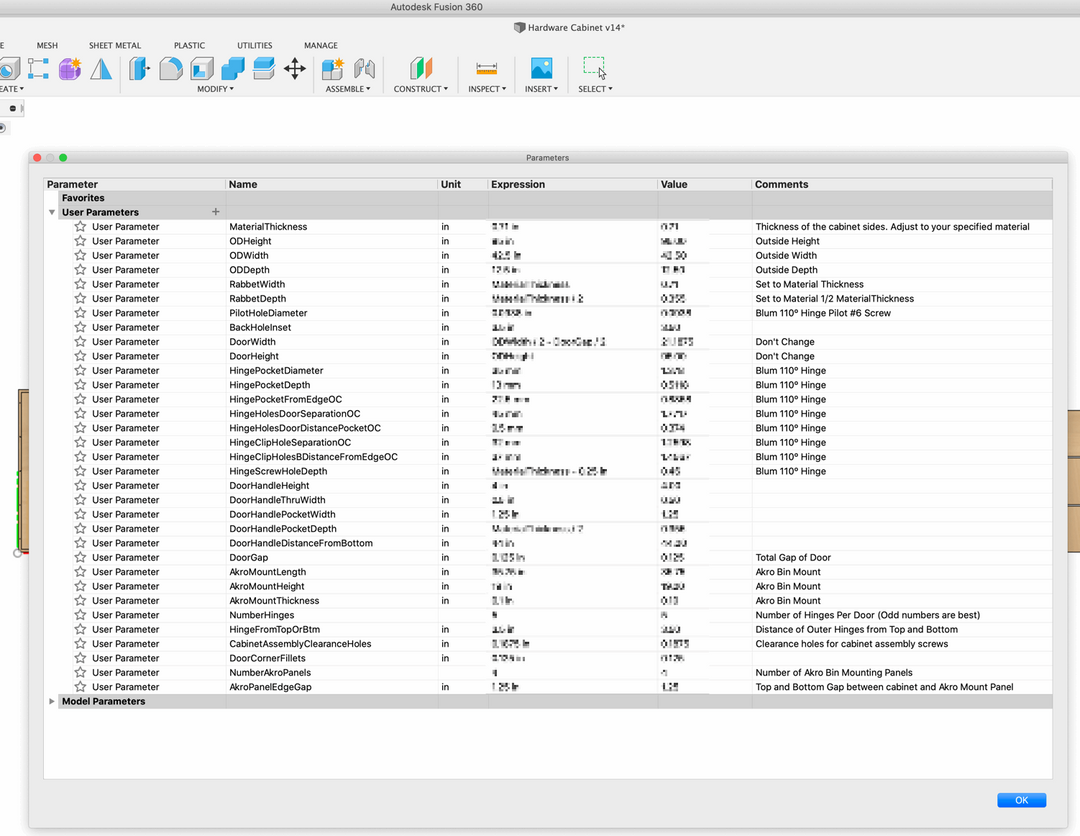Open the SHEET METAL tab
Viewport: 1080px width, 836px height.
115,46
